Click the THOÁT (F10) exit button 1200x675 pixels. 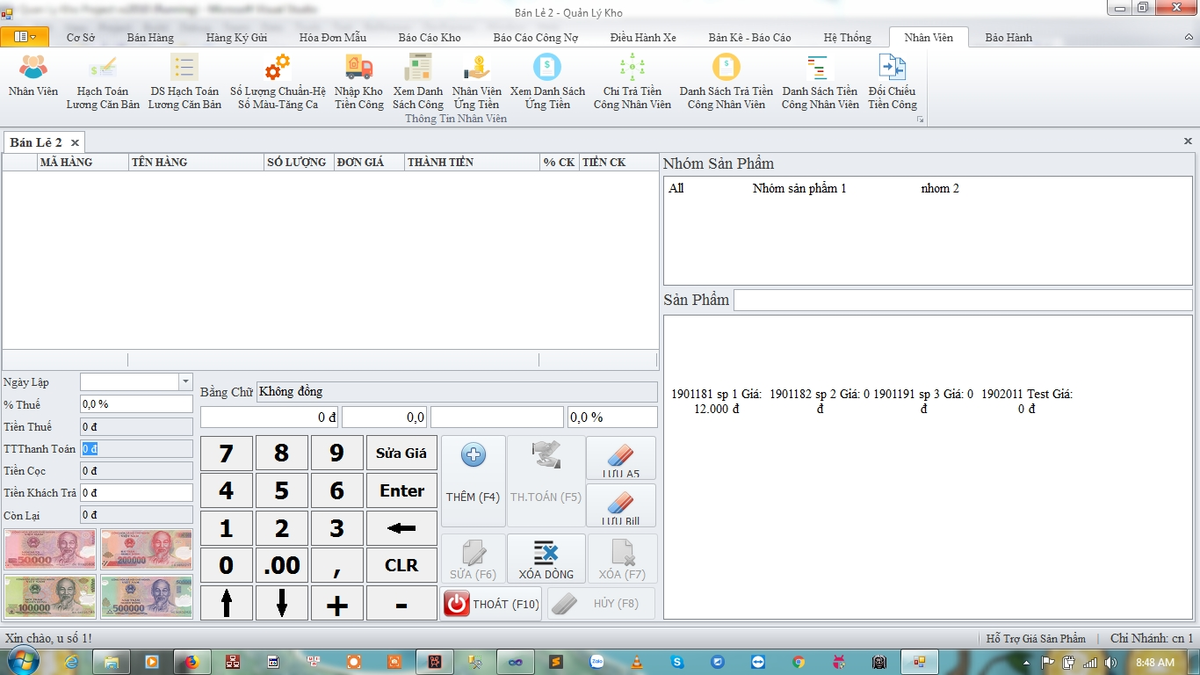click(x=491, y=603)
